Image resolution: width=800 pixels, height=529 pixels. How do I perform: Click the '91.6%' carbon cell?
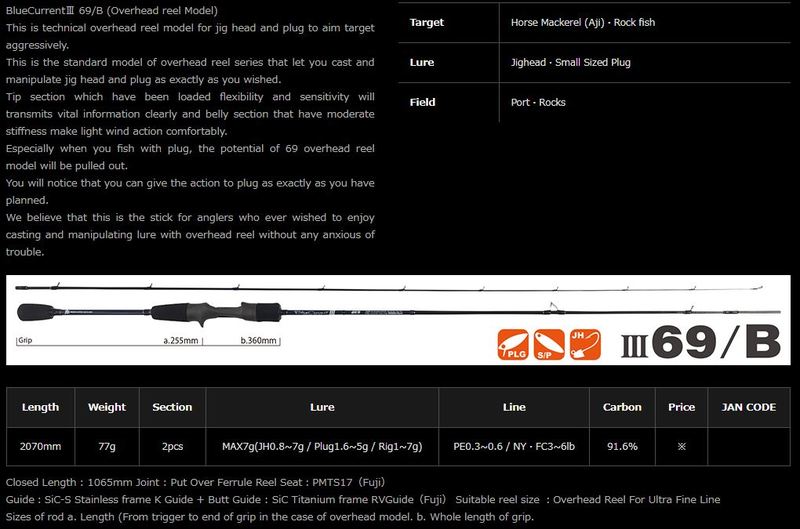tap(622, 446)
